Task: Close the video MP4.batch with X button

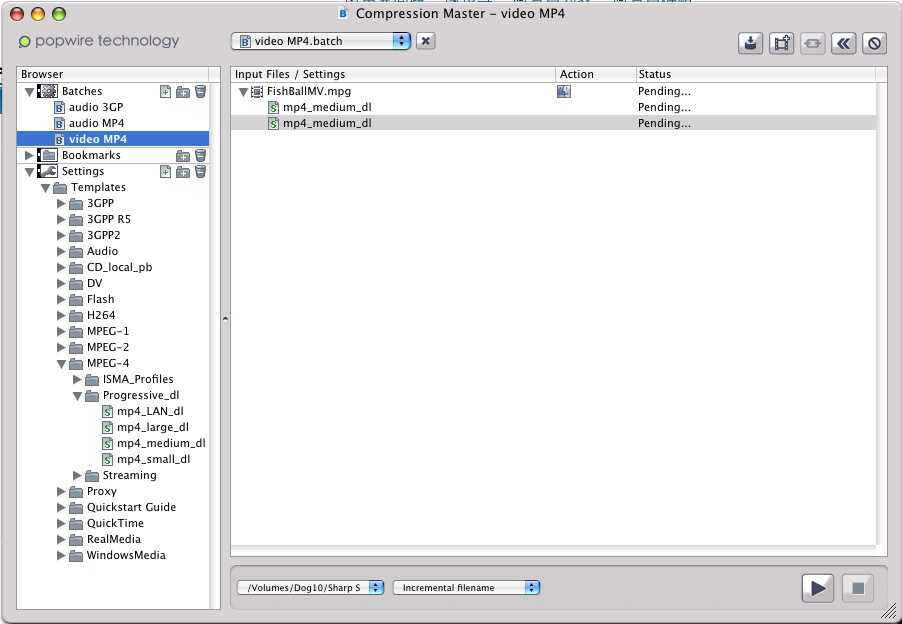Action: tap(425, 41)
